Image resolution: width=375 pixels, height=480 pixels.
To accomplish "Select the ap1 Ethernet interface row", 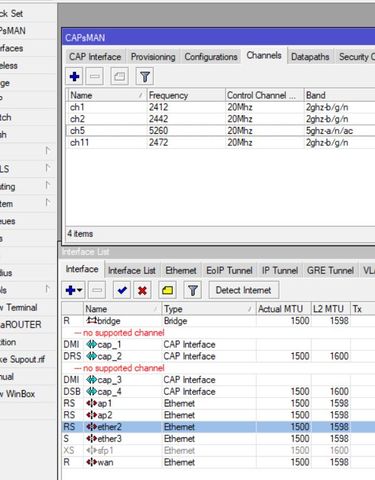I will [x=218, y=403].
